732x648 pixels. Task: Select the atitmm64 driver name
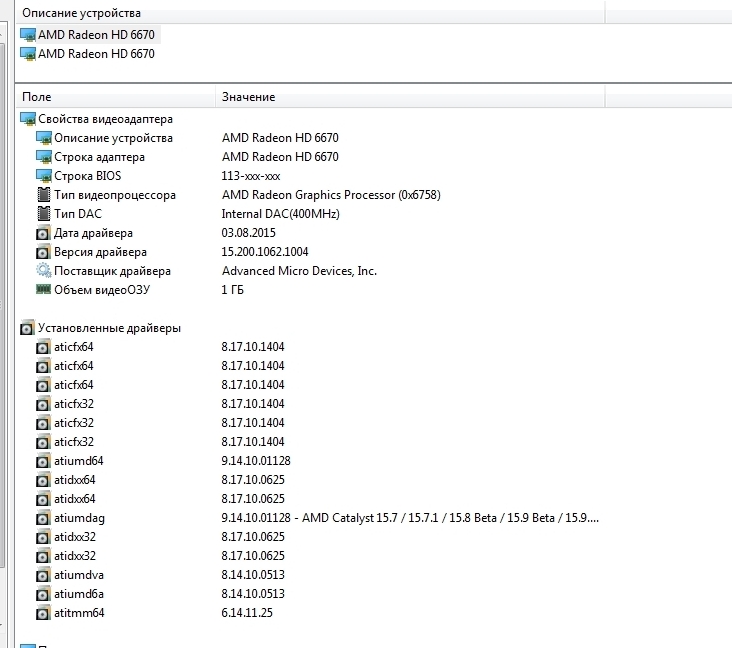(79, 613)
